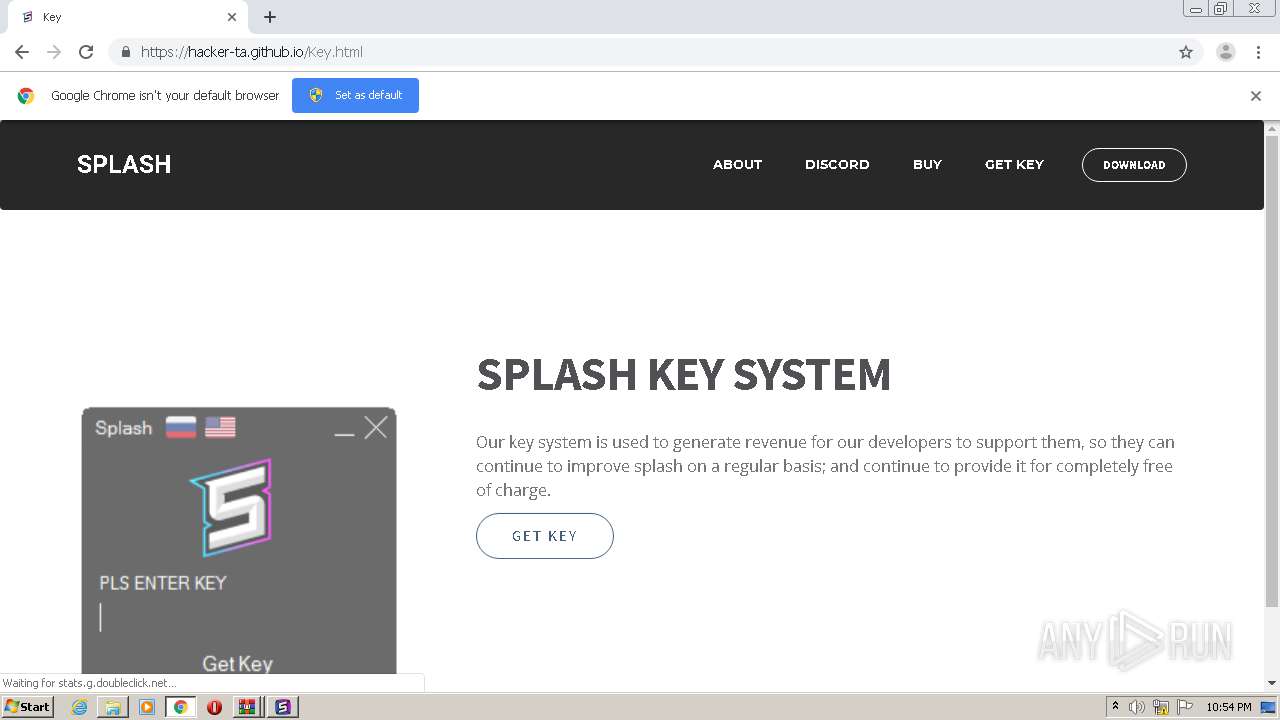The width and height of the screenshot is (1280, 720).
Task: Set Chrome as default browser
Action: [x=355, y=95]
